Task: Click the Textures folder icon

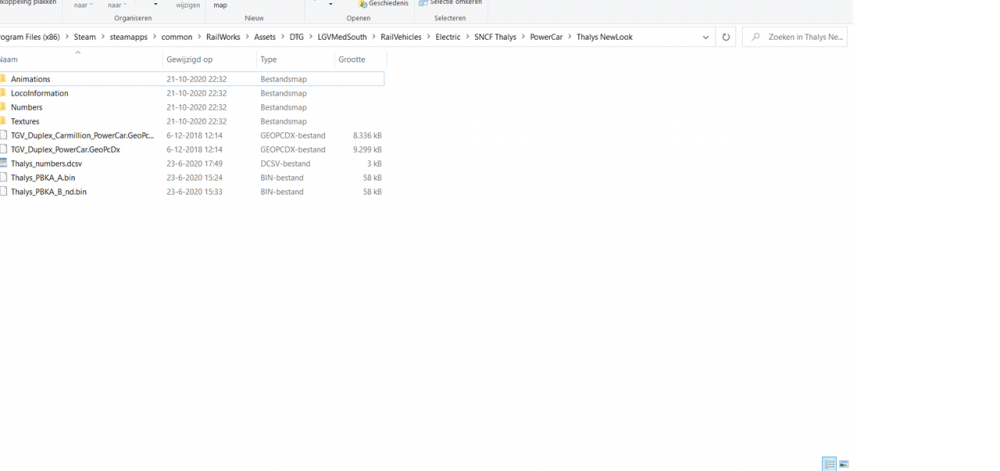Action: (4, 121)
